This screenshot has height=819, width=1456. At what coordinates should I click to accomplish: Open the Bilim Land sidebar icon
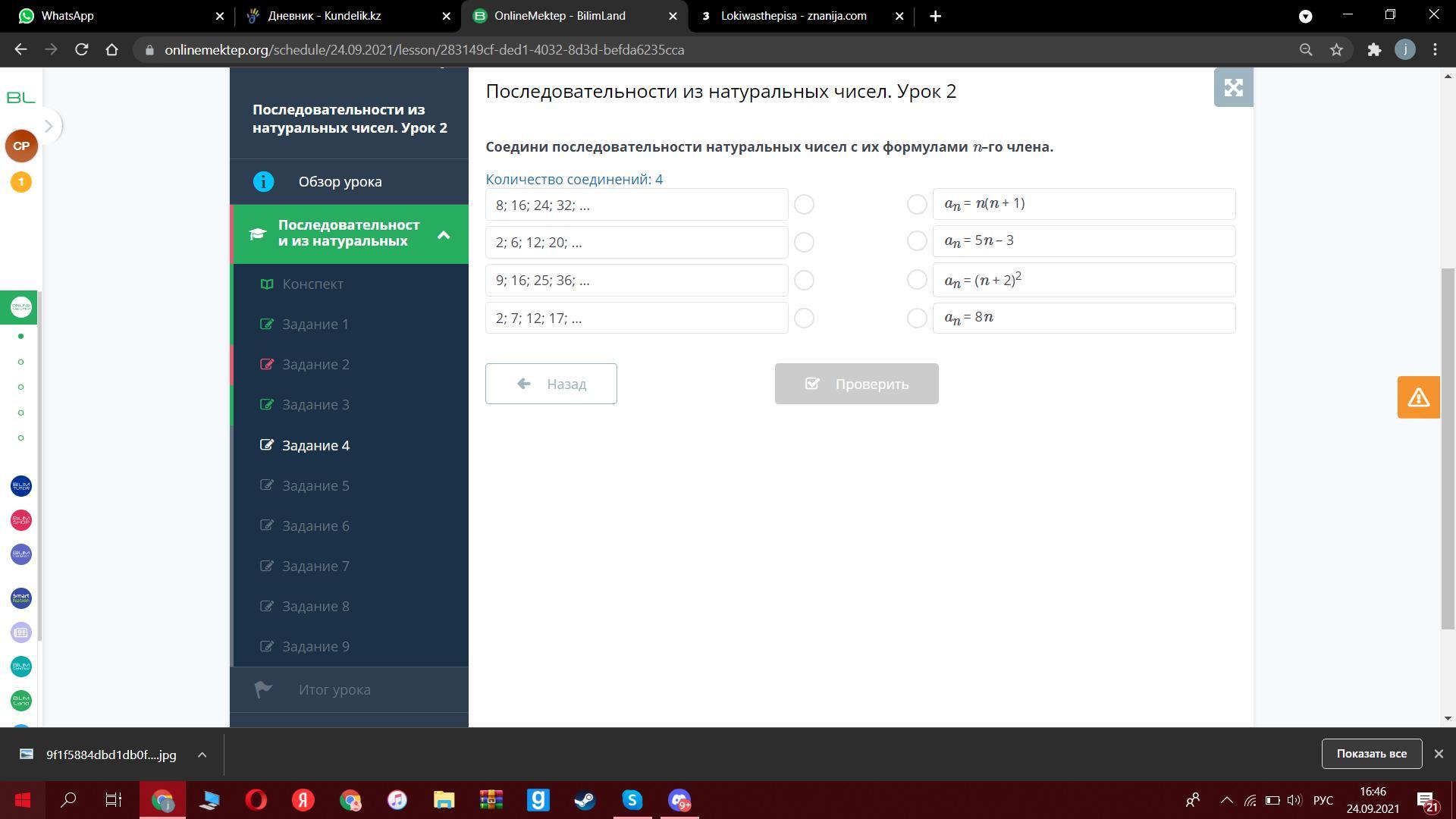point(21,700)
